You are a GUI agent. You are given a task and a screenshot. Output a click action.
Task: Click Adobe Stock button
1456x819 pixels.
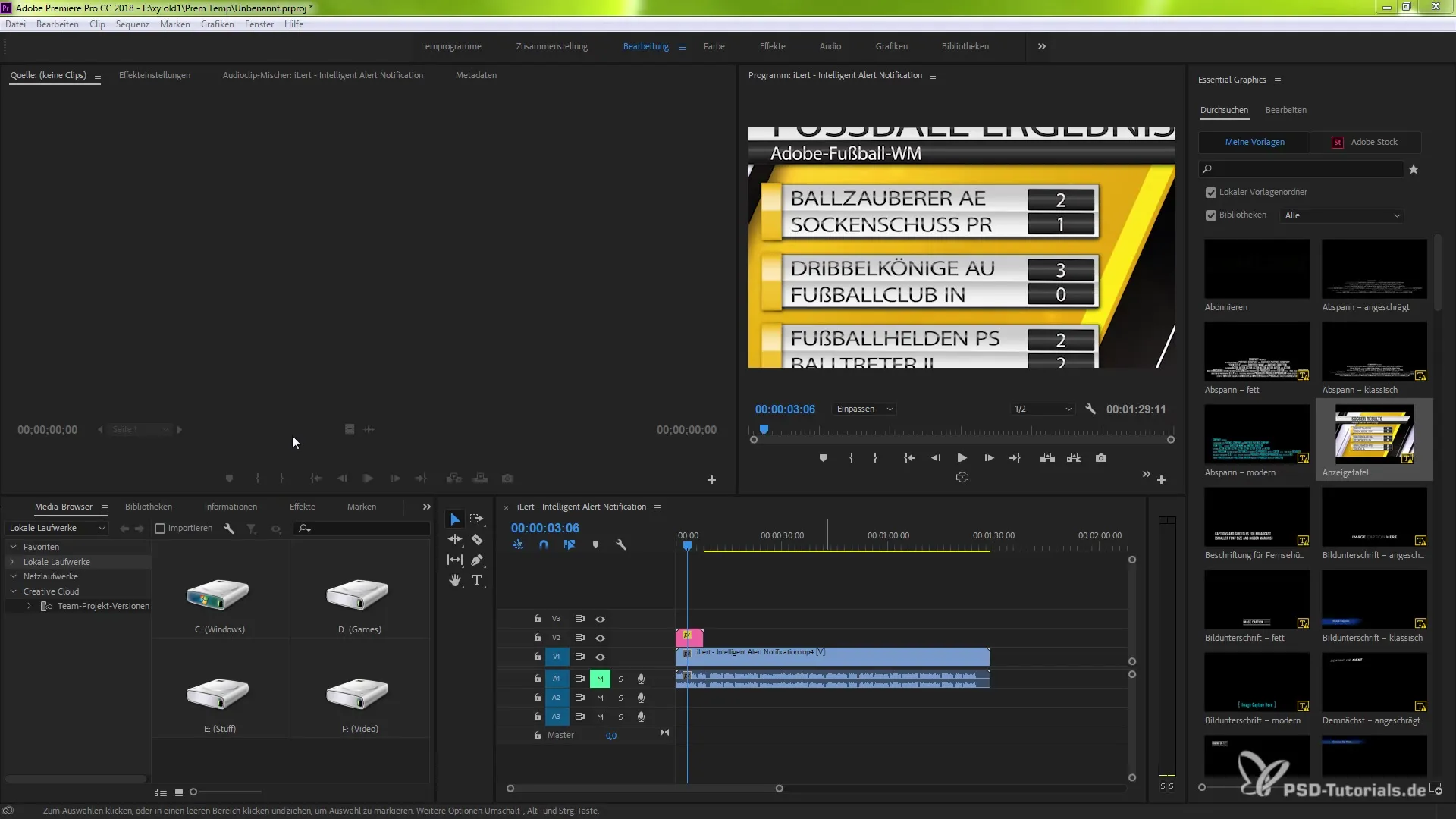pos(1366,142)
